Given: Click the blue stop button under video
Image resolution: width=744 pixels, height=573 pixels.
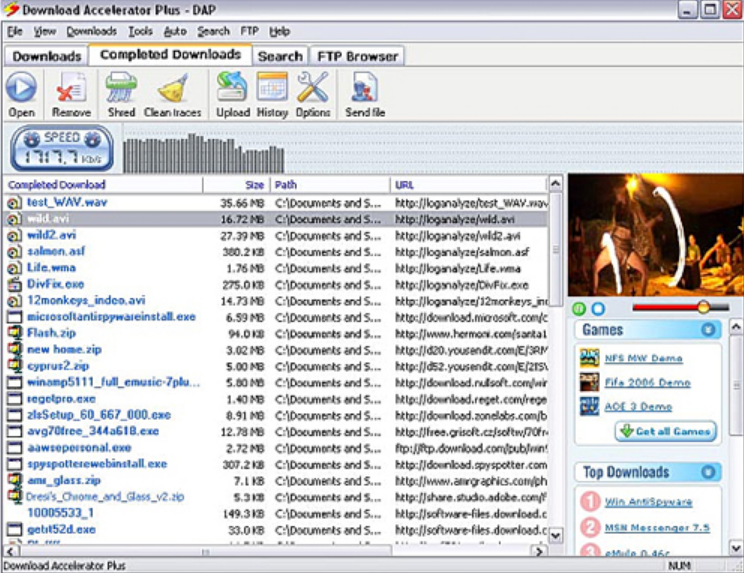Looking at the screenshot, I should 598,309.
